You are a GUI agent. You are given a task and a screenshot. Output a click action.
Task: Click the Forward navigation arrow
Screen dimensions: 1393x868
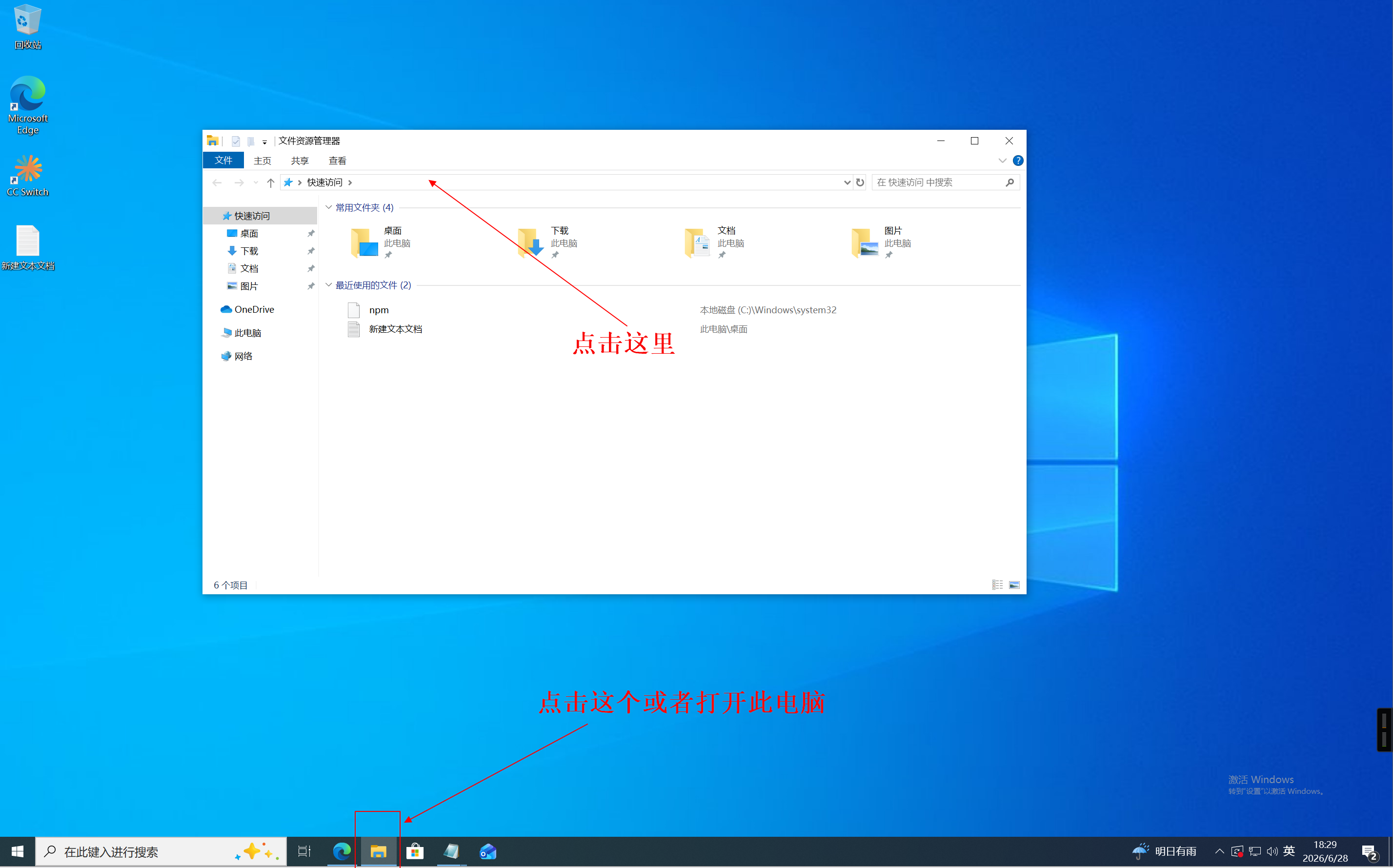239,182
